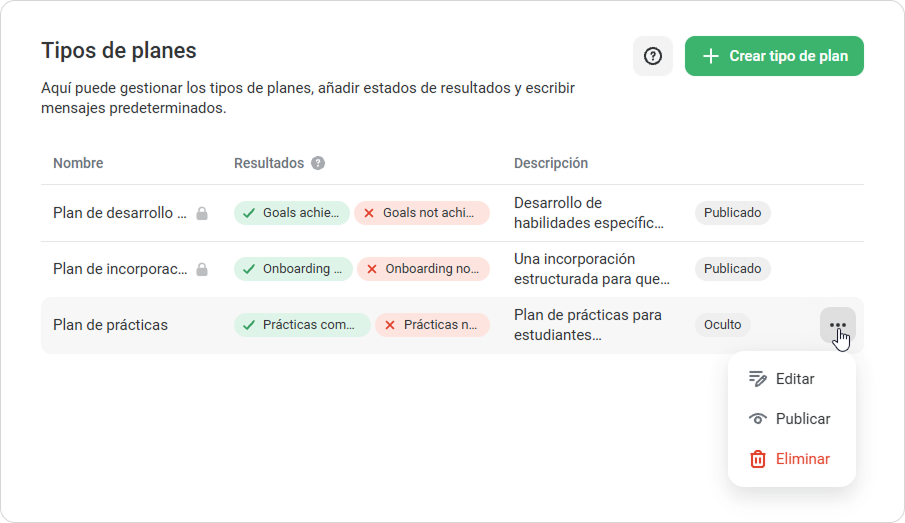905x523 pixels.
Task: Open the Plan de incorporación row name
Action: coord(120,269)
